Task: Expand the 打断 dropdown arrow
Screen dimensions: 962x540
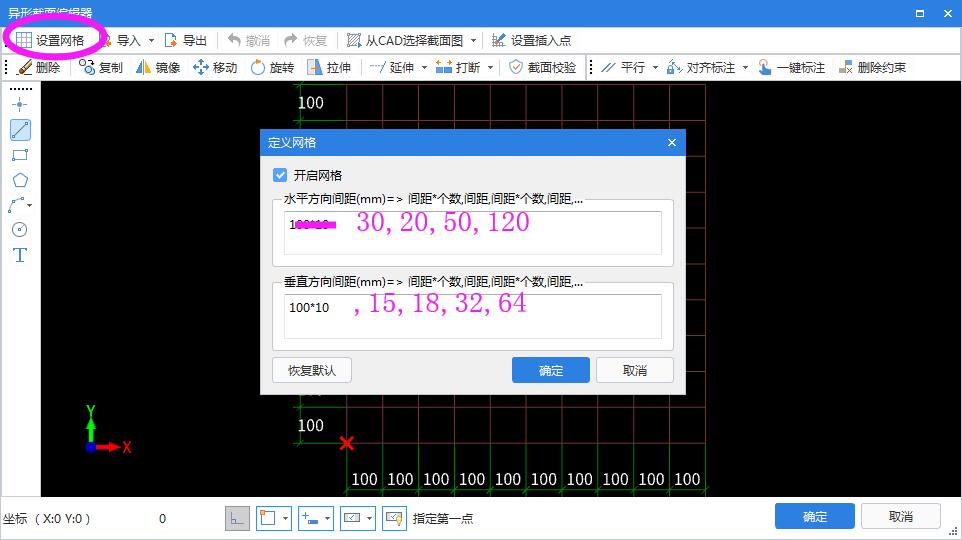Action: [490, 68]
